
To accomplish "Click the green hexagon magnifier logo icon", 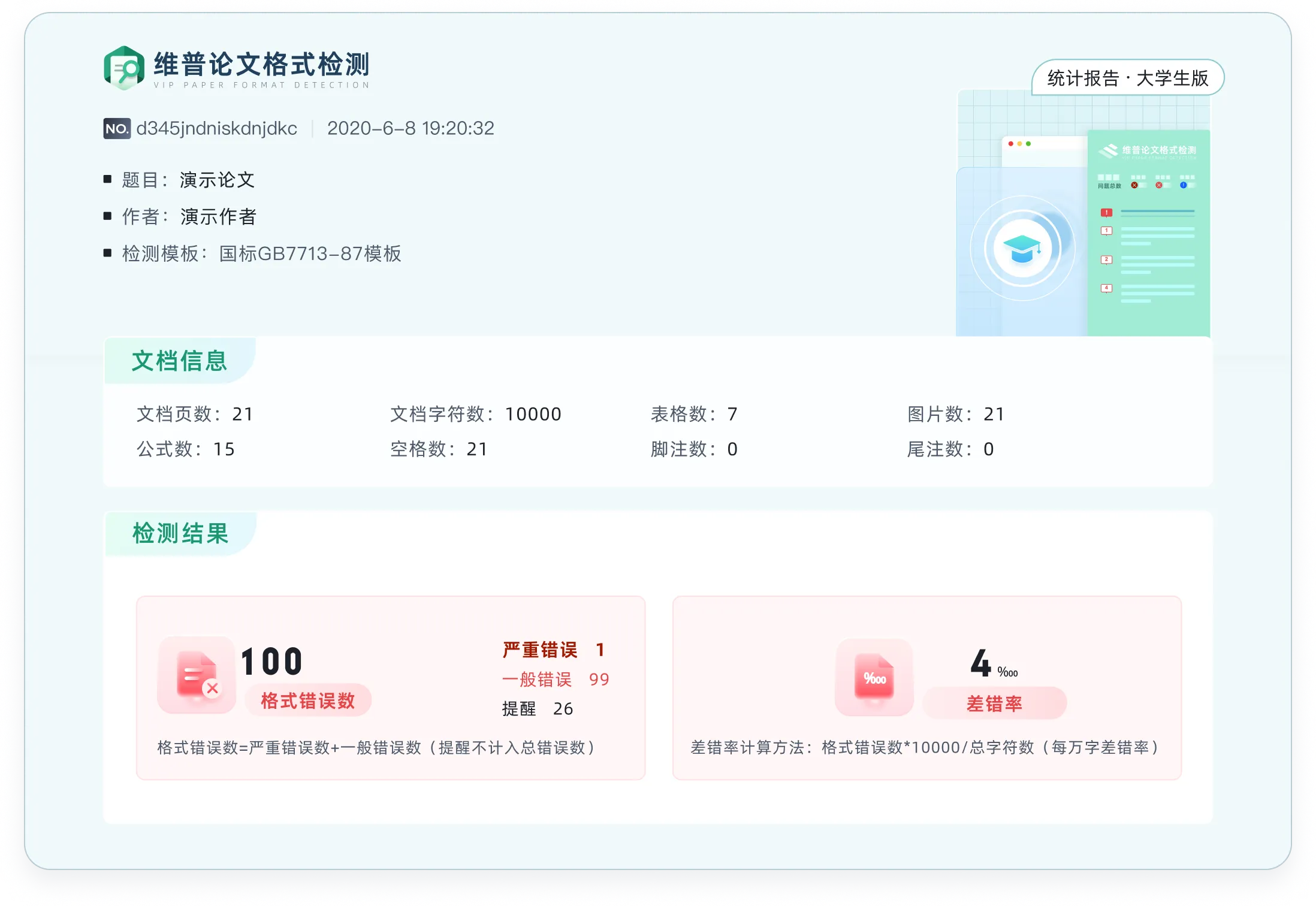I will tap(124, 68).
